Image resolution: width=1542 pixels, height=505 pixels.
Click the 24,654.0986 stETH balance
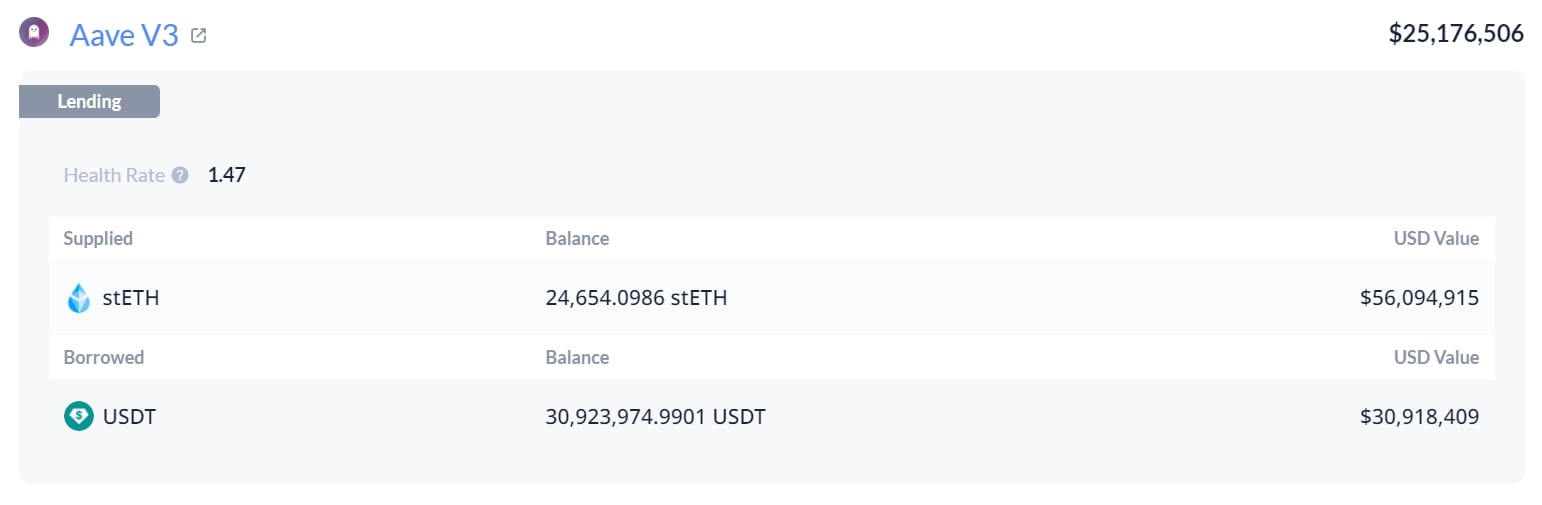click(636, 298)
